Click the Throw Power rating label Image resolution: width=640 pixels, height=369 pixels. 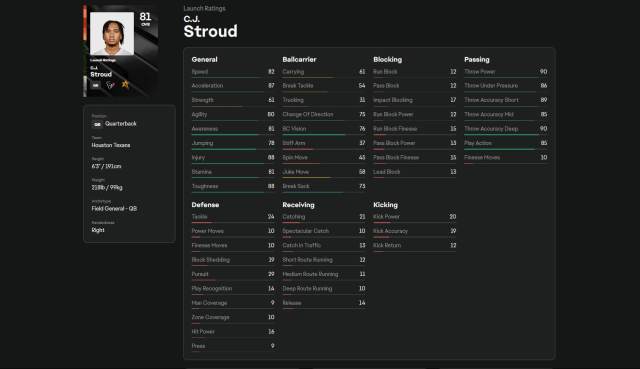click(480, 72)
